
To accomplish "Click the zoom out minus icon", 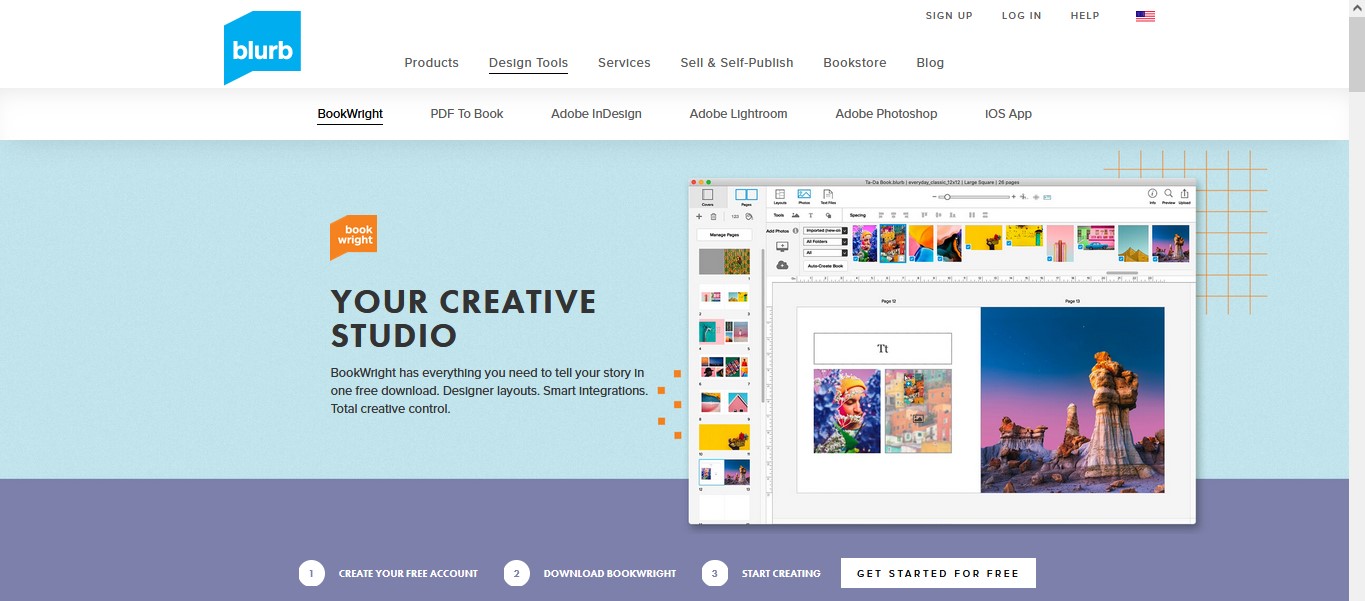I will tap(934, 197).
